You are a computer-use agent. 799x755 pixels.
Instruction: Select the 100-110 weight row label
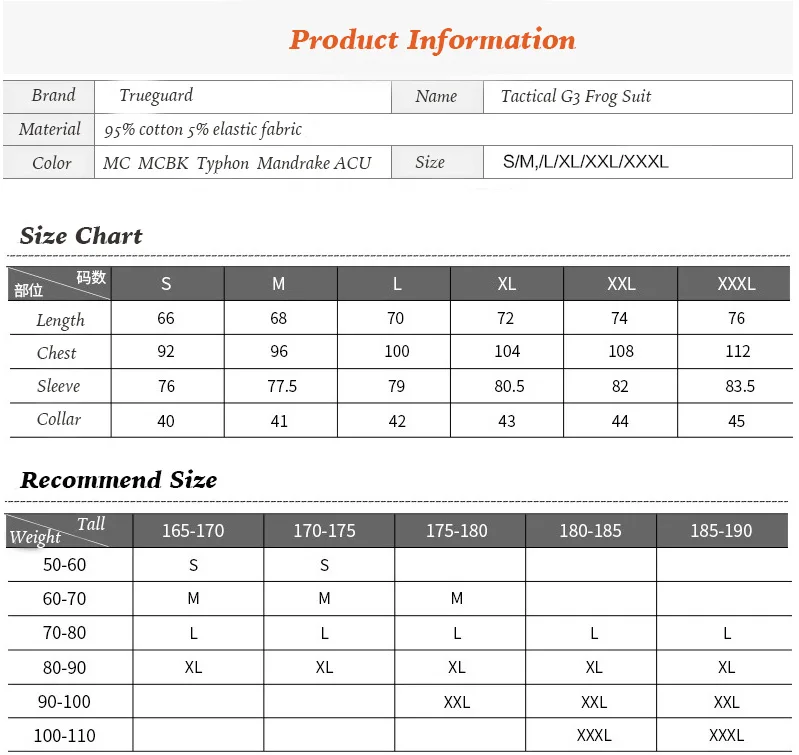[64, 736]
